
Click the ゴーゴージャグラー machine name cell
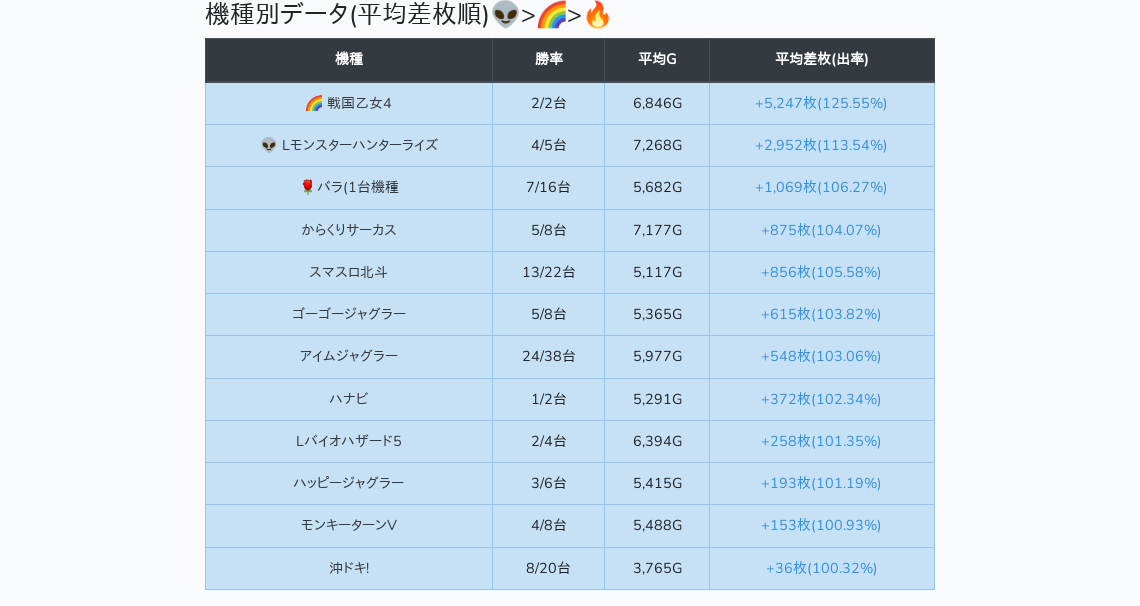coord(349,314)
